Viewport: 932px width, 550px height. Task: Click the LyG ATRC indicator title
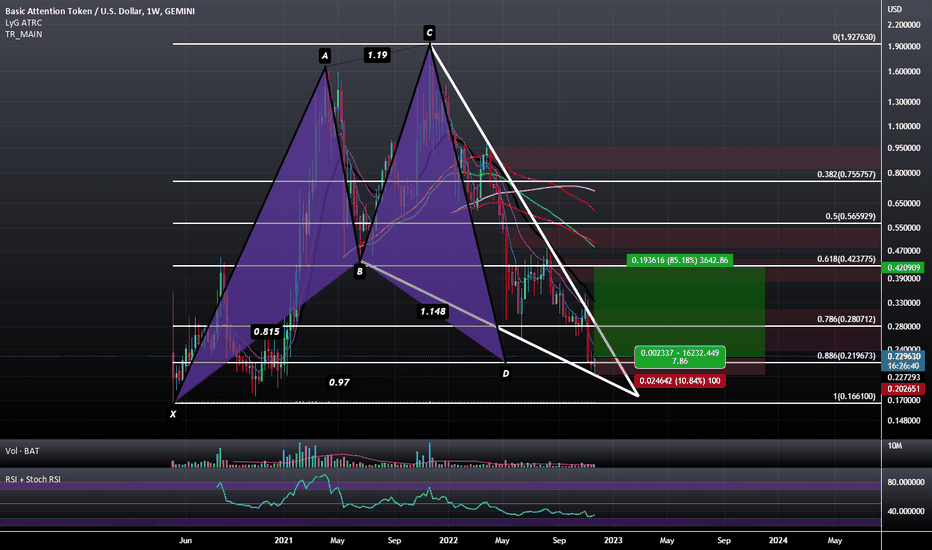(x=24, y=23)
